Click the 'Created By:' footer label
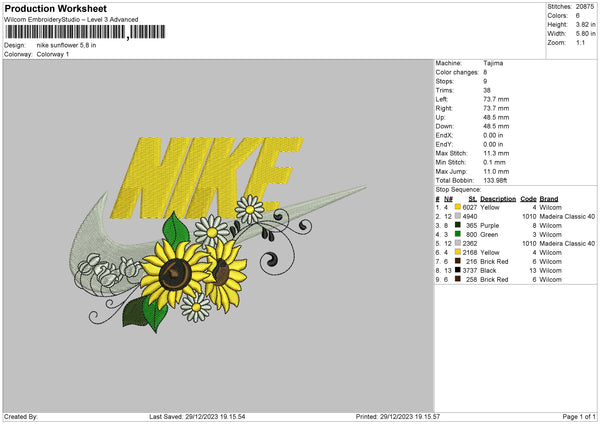600x424 pixels. pos(21,416)
